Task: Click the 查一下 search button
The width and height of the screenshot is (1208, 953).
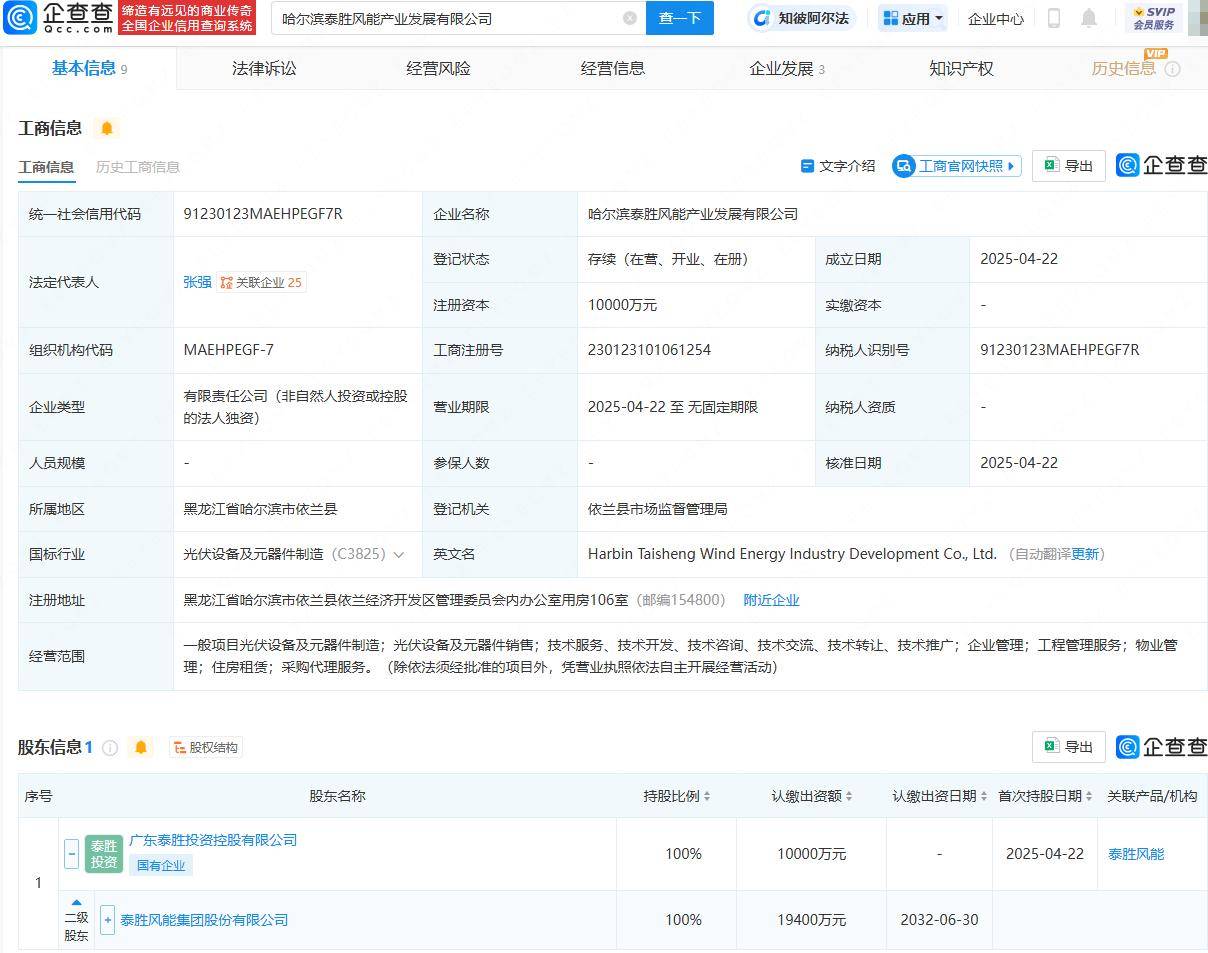Action: coord(680,18)
